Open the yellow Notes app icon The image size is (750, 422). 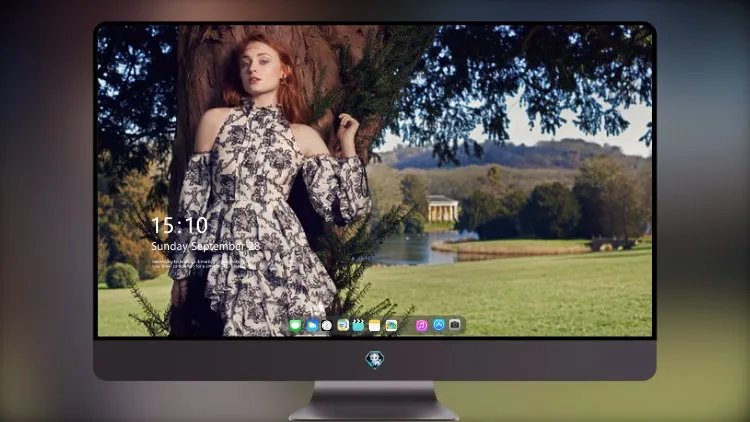coord(375,326)
